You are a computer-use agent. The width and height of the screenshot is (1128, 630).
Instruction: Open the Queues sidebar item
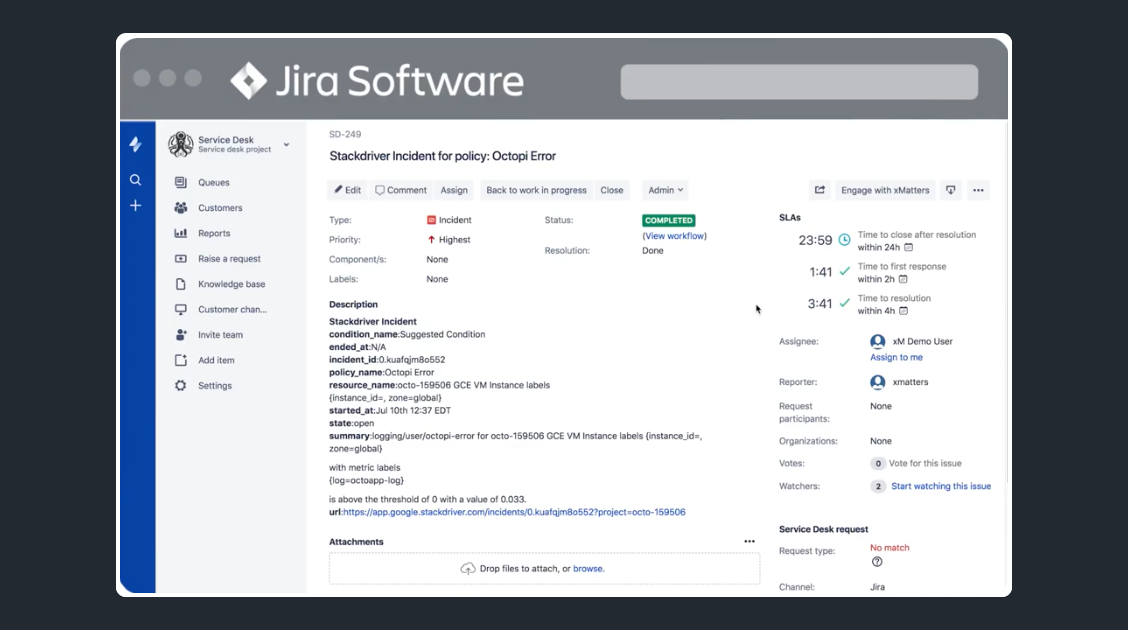[213, 183]
